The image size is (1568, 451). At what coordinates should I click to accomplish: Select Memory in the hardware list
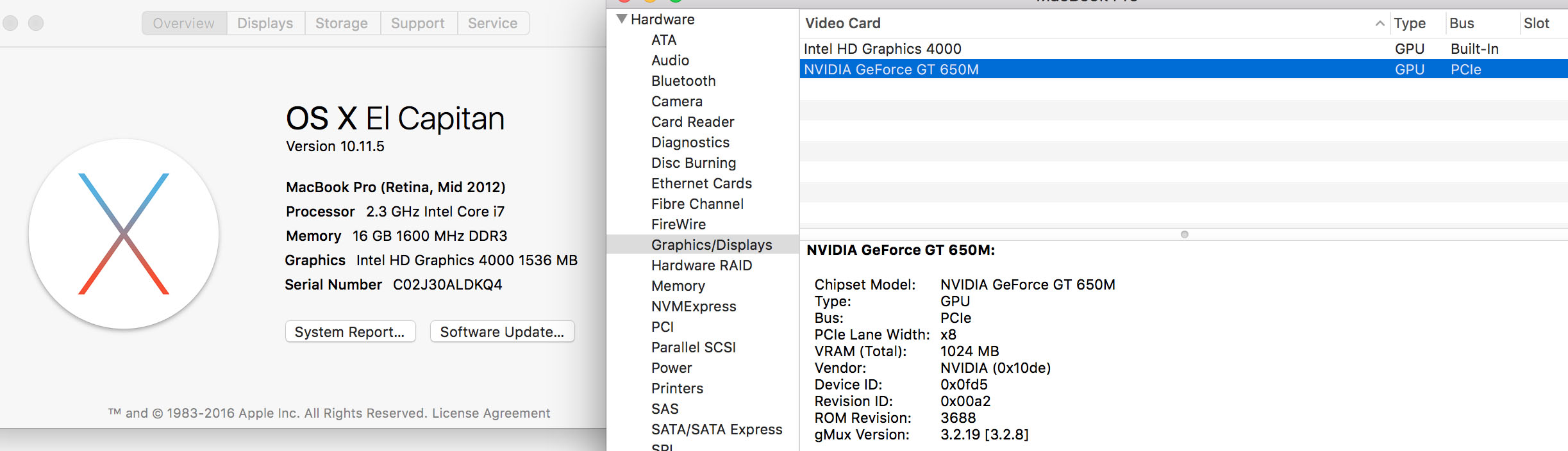[678, 286]
